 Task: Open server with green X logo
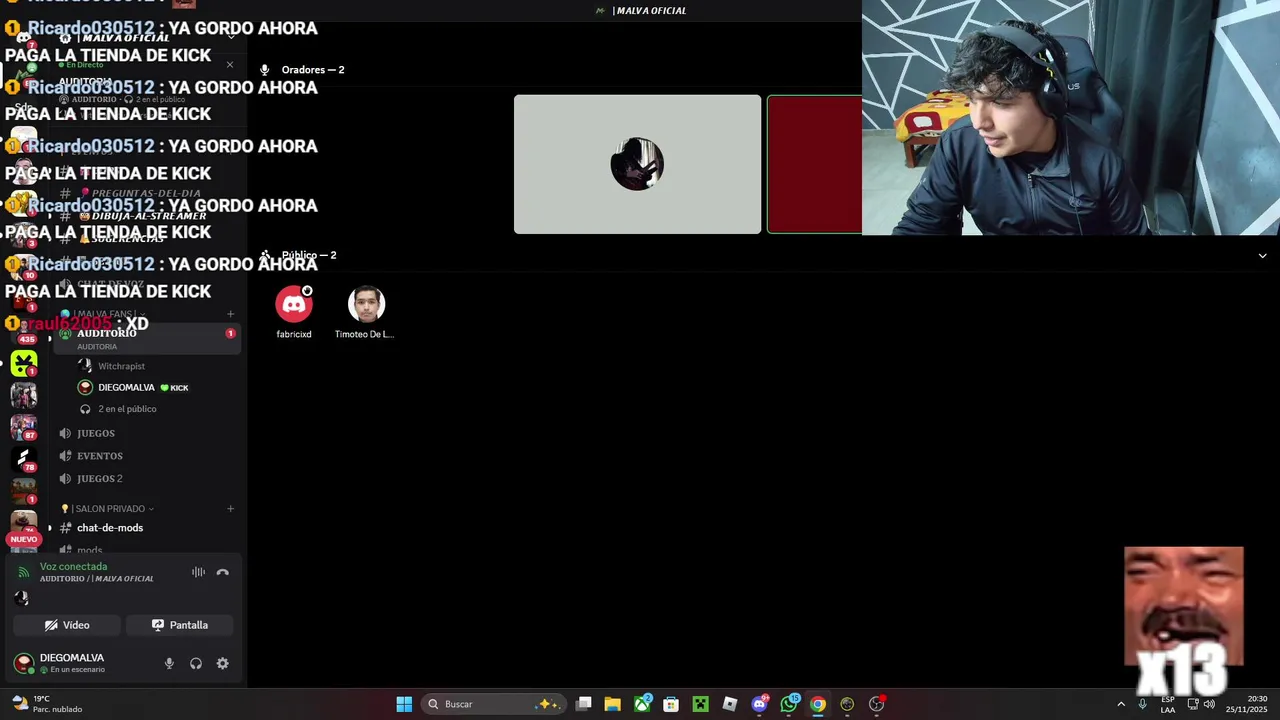[x=24, y=363]
